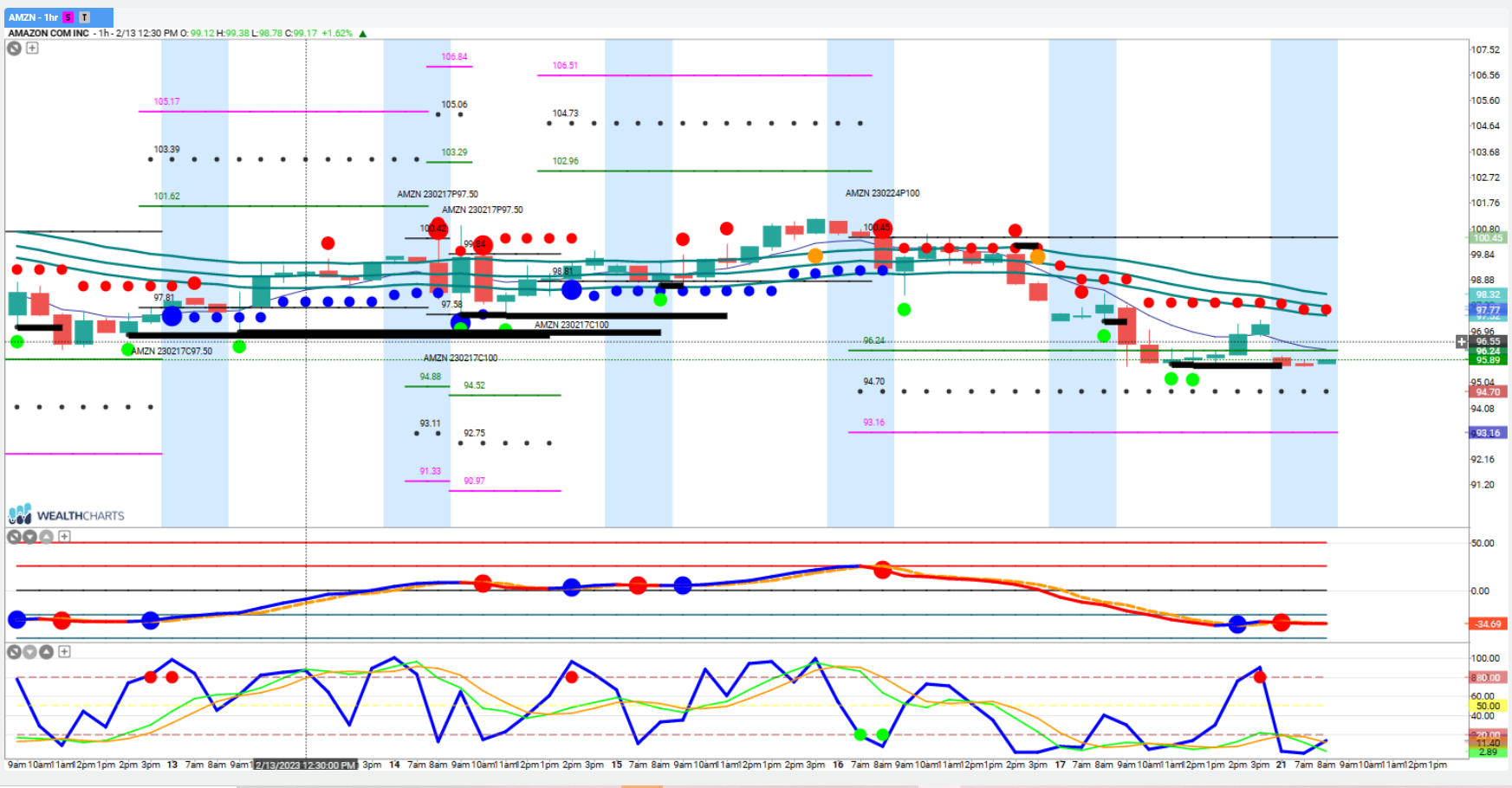The image size is (1512, 788).
Task: Click the 95.89 green price axis label
Action: pos(1489,360)
